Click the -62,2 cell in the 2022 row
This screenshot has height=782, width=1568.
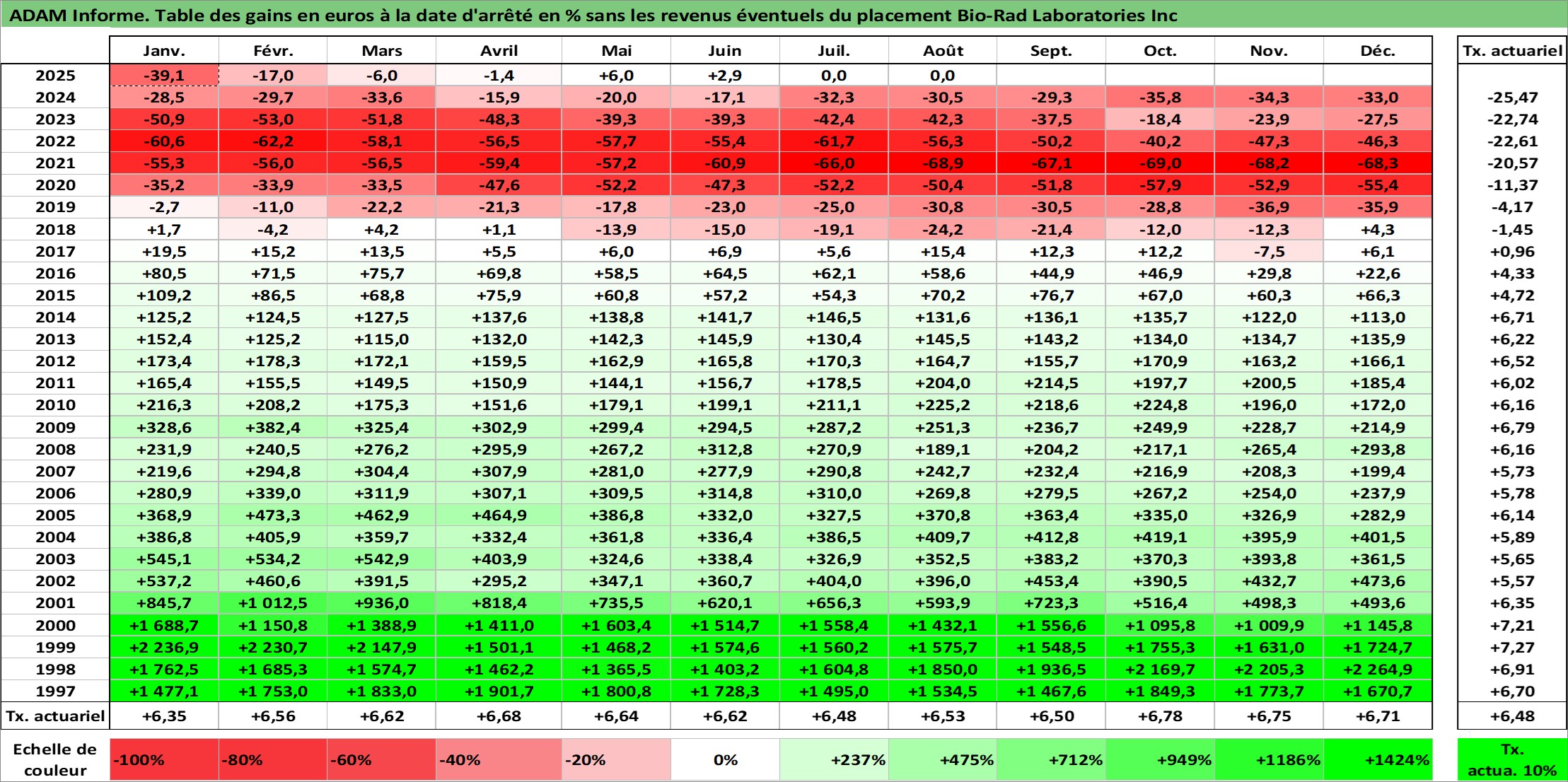point(273,141)
